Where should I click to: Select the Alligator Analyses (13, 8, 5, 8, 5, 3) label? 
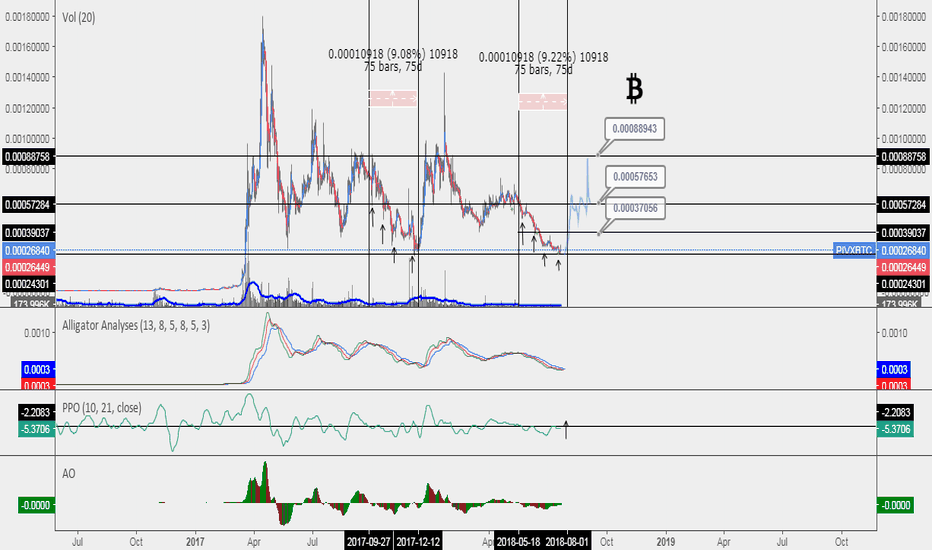click(136, 325)
